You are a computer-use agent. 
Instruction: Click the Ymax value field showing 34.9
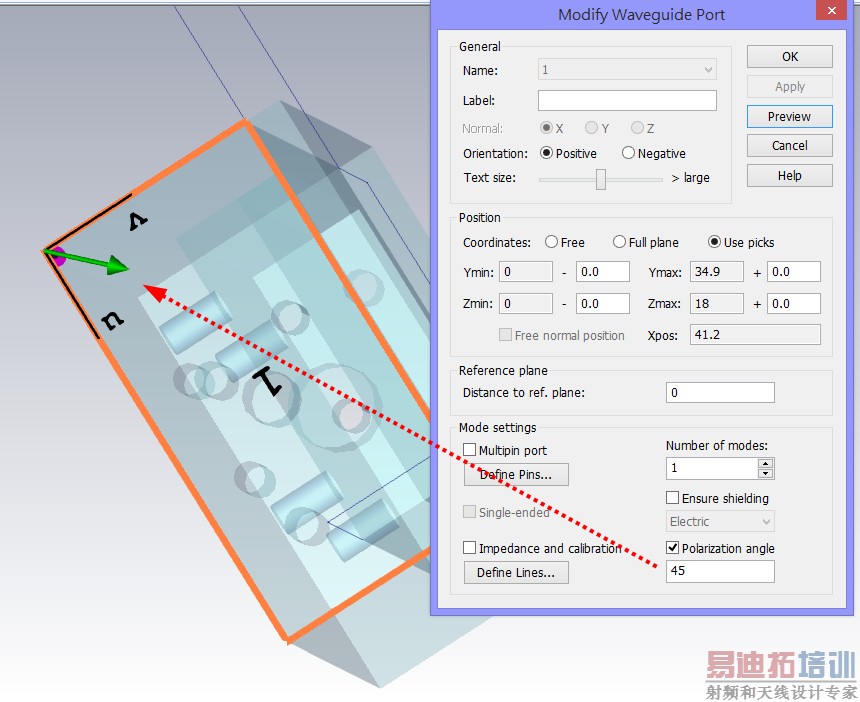point(717,271)
